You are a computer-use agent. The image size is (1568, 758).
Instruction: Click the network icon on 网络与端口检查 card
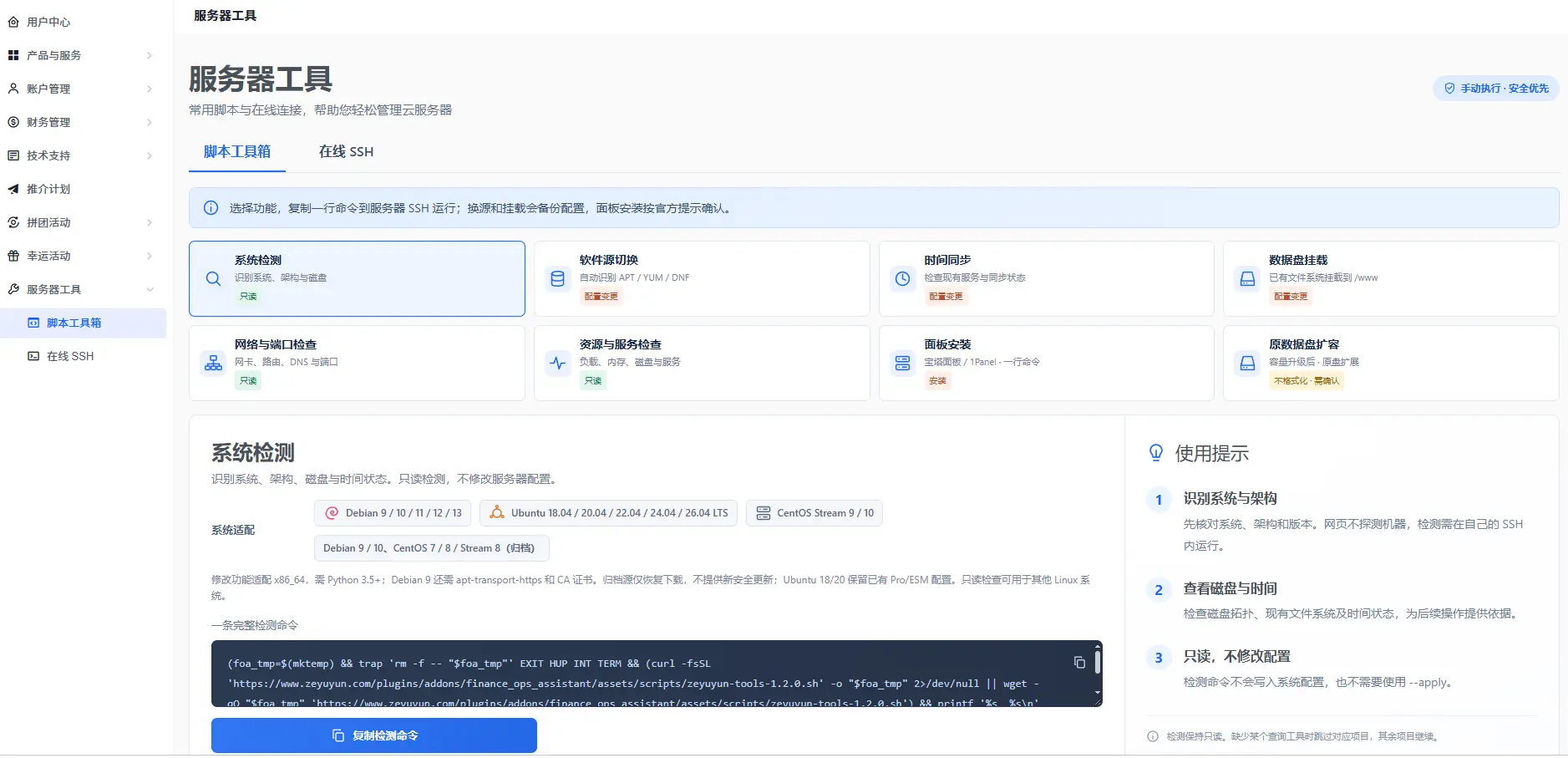click(213, 363)
